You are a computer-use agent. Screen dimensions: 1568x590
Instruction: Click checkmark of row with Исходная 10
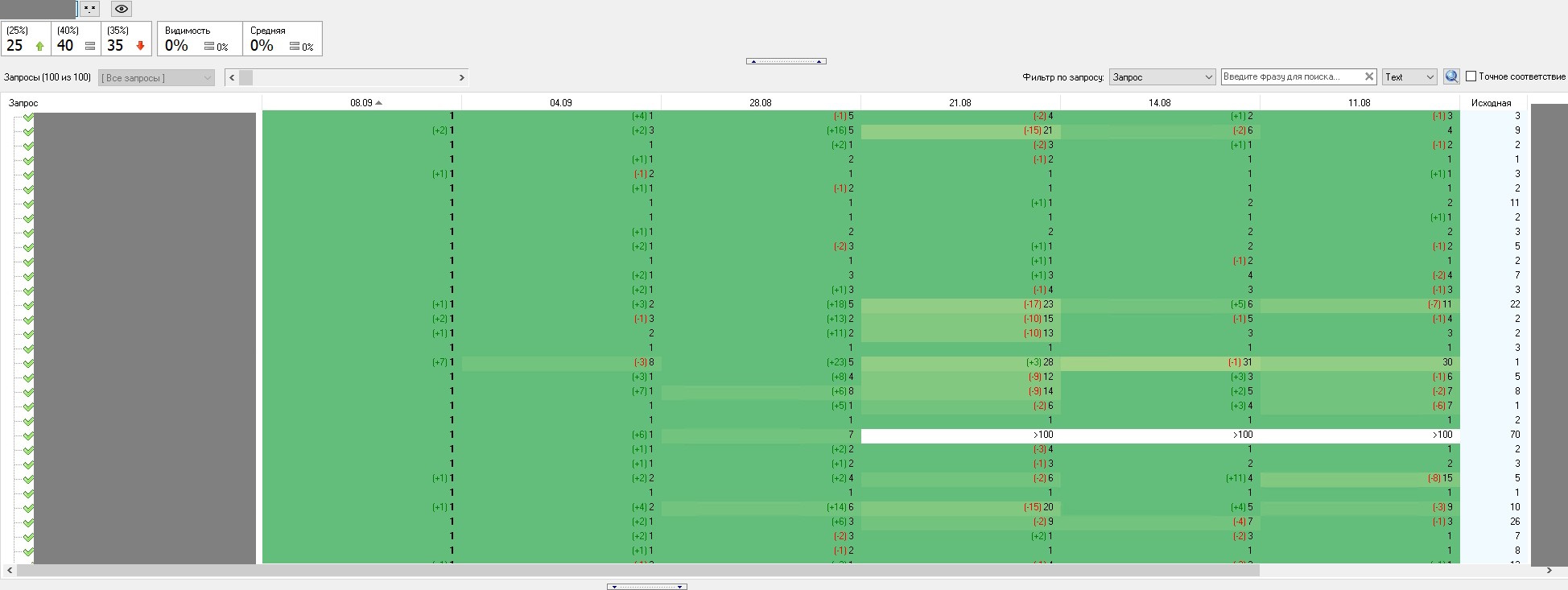pyautogui.click(x=28, y=508)
